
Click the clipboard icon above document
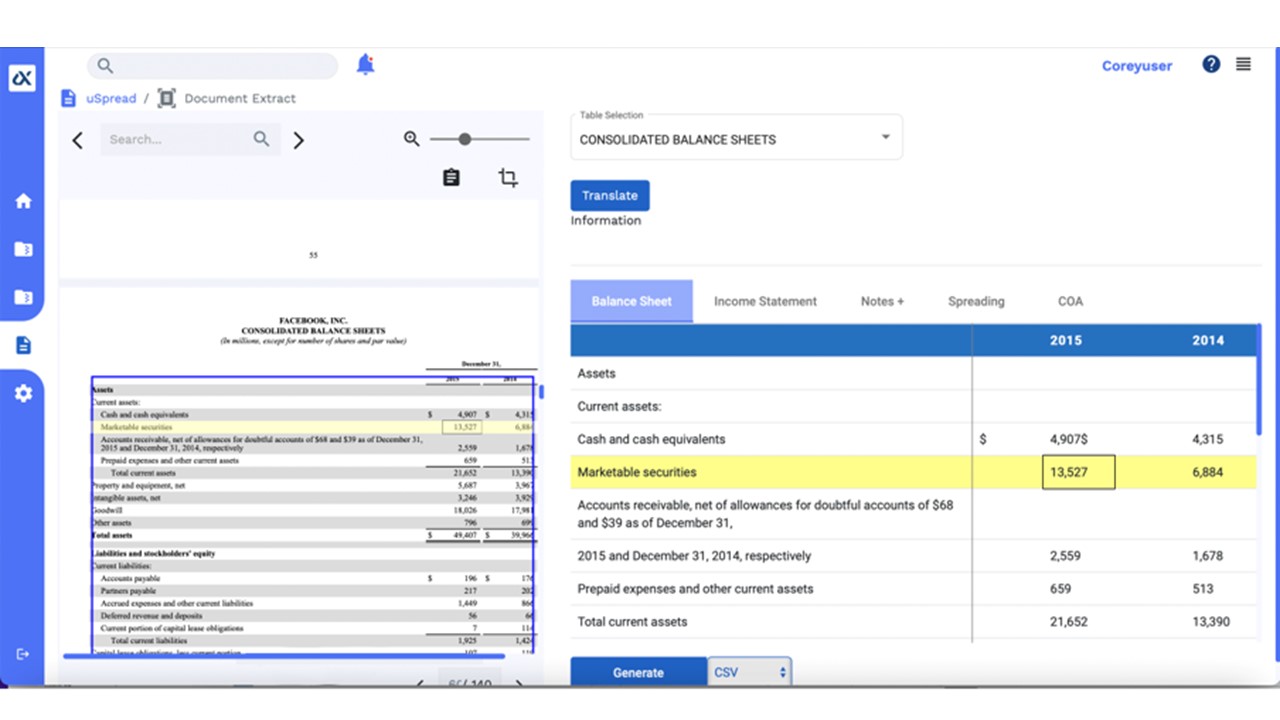point(451,177)
